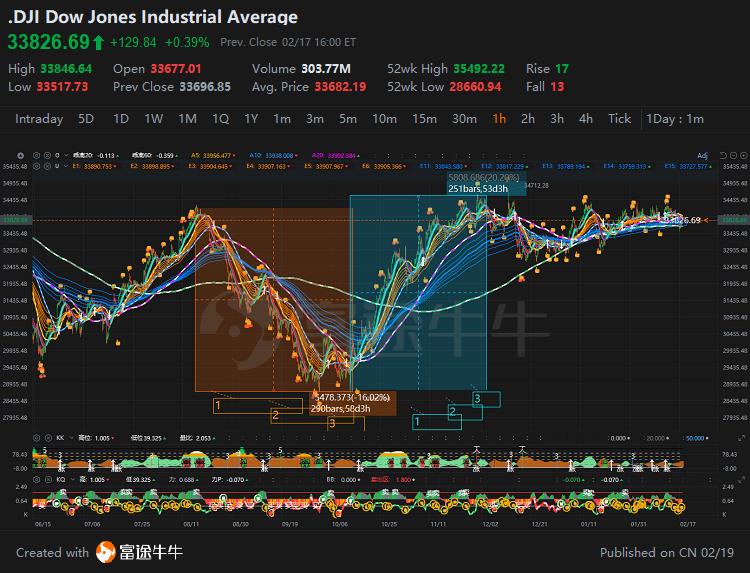Select the 5D timeframe tab
The image size is (750, 573).
86,119
